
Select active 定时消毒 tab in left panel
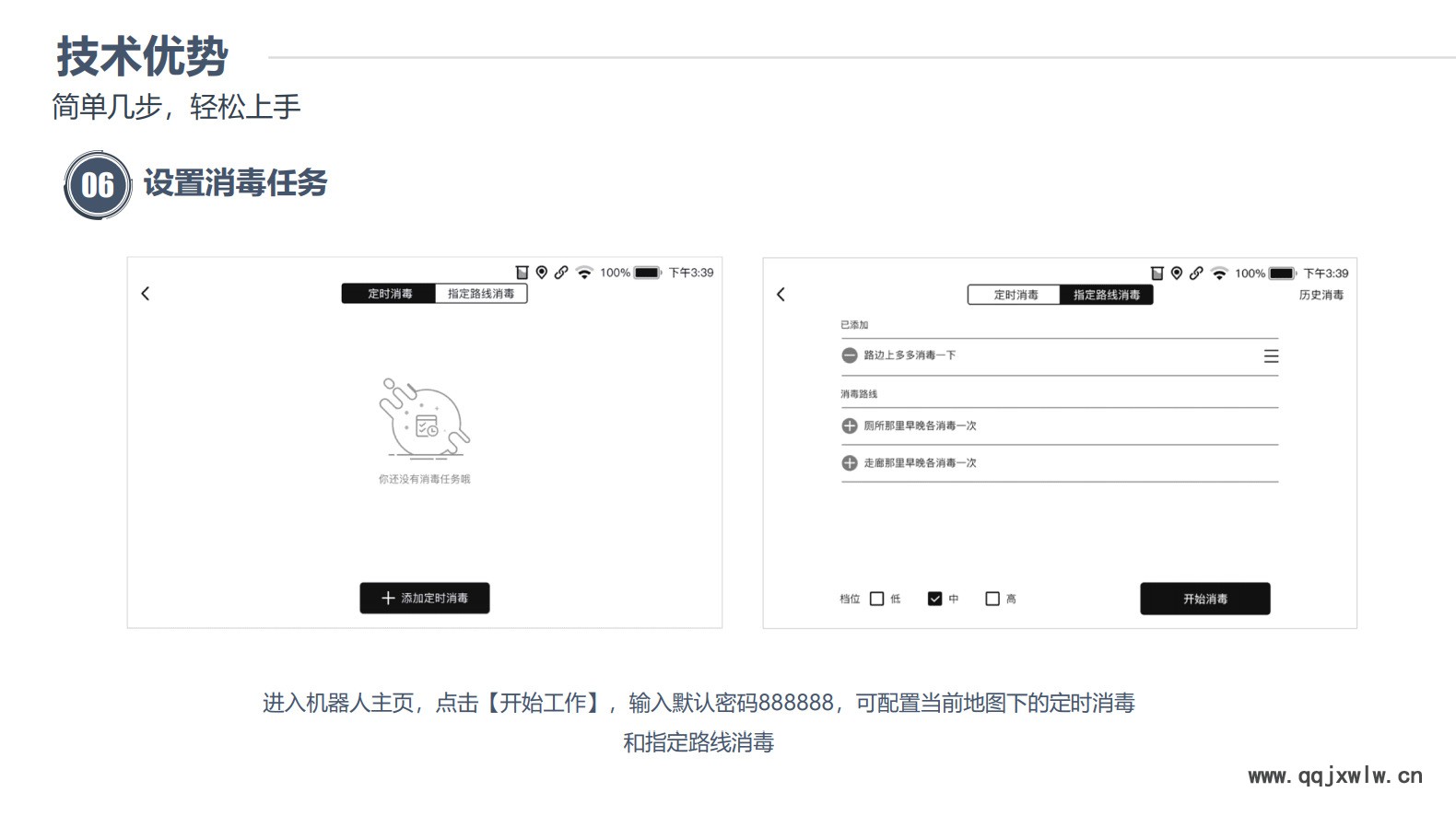[x=389, y=294]
